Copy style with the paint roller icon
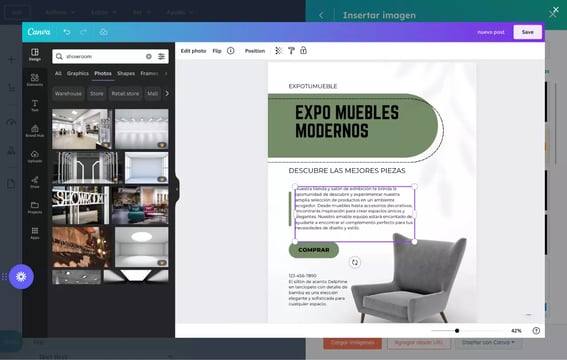 pos(291,51)
